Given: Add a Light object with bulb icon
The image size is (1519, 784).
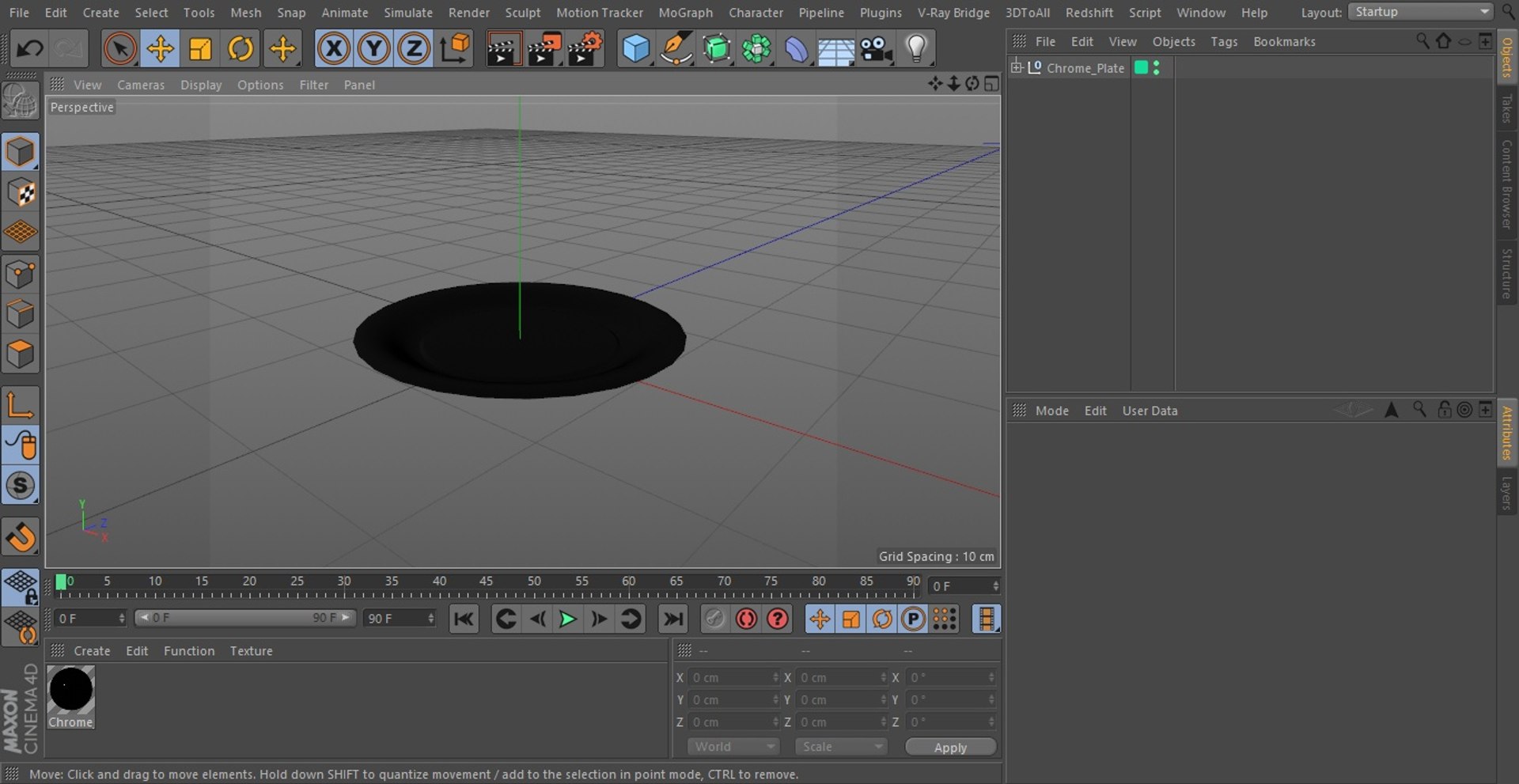Looking at the screenshot, I should [x=916, y=49].
